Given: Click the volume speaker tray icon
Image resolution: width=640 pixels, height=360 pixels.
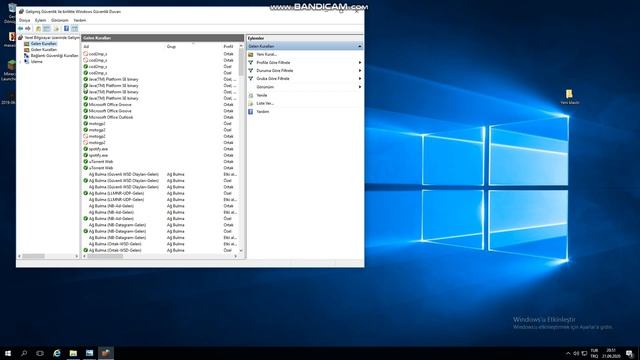Looking at the screenshot, I should [x=576, y=353].
